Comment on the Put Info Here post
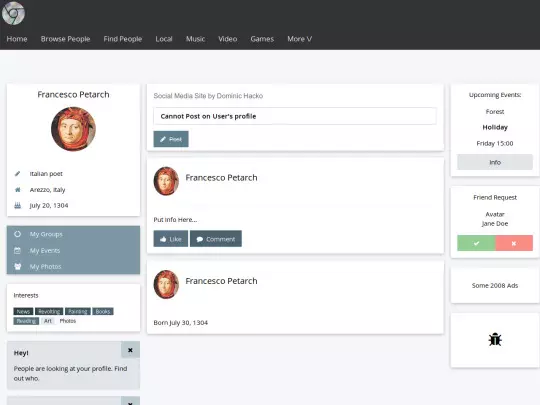Image resolution: width=540 pixels, height=405 pixels. coord(216,239)
